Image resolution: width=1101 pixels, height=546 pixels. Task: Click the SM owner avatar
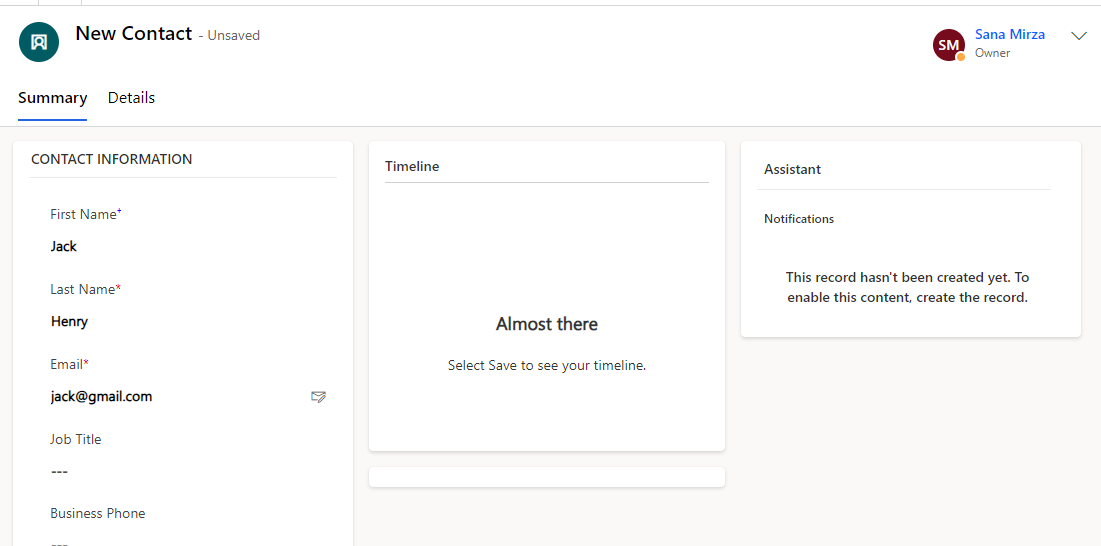click(x=948, y=44)
